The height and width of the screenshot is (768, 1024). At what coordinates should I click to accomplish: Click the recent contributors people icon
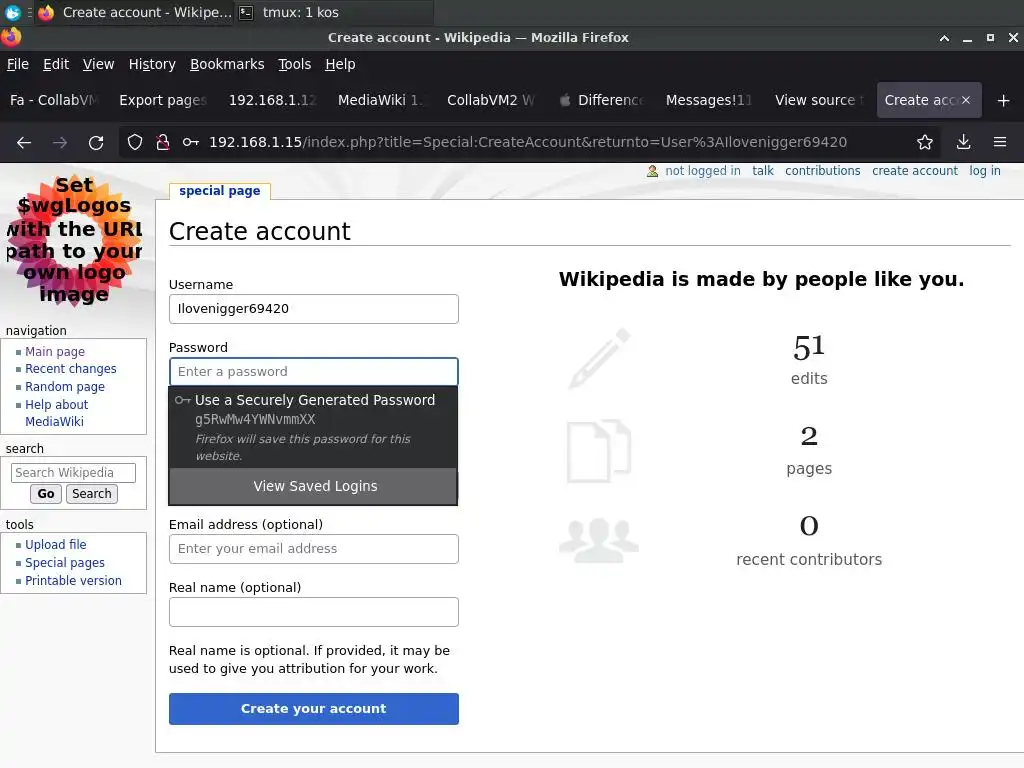599,541
